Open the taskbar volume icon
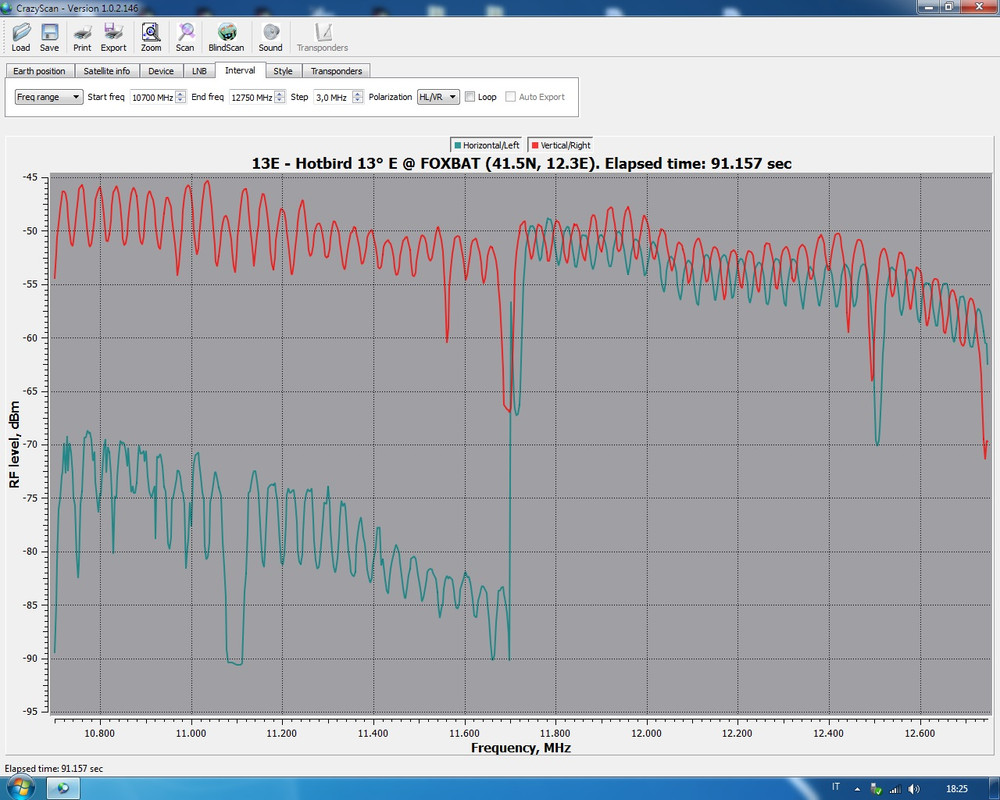 (914, 789)
